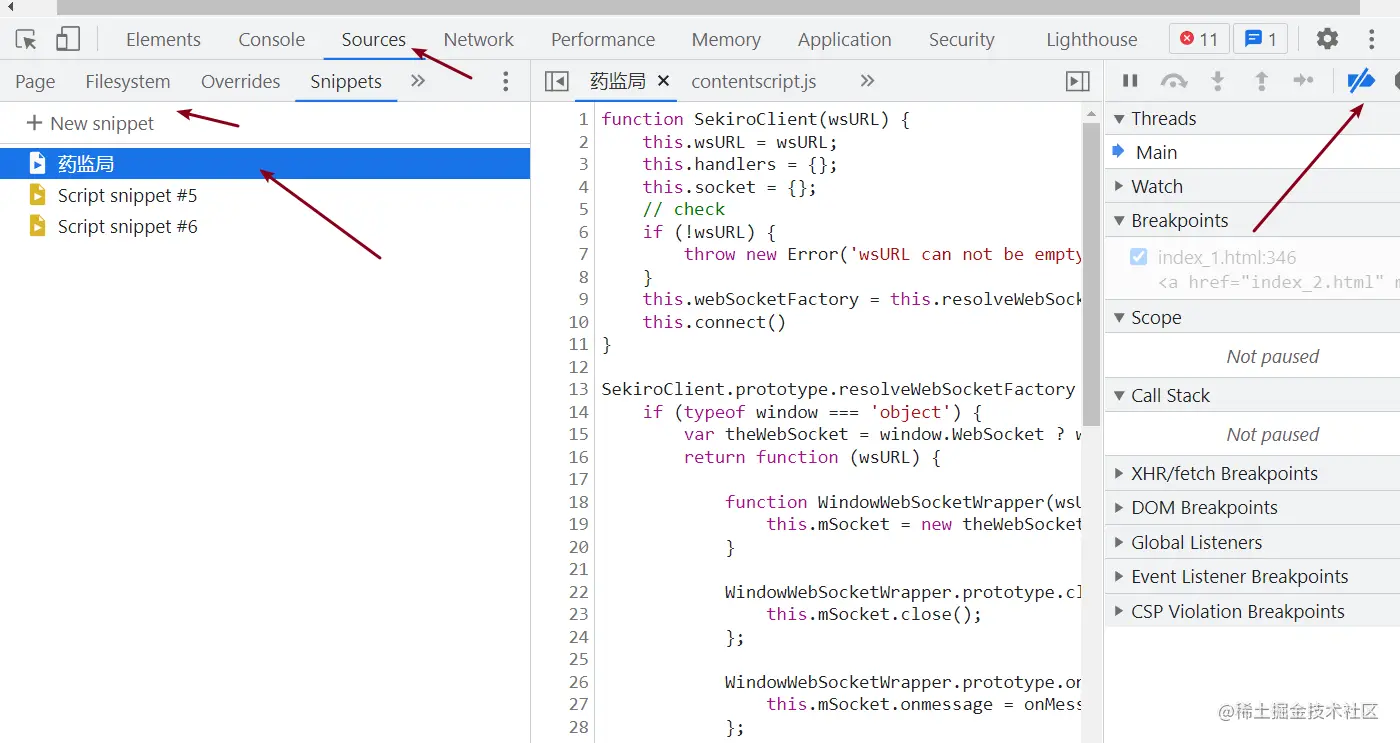The height and width of the screenshot is (743, 1400).
Task: Open the Security panel
Action: (x=962, y=40)
